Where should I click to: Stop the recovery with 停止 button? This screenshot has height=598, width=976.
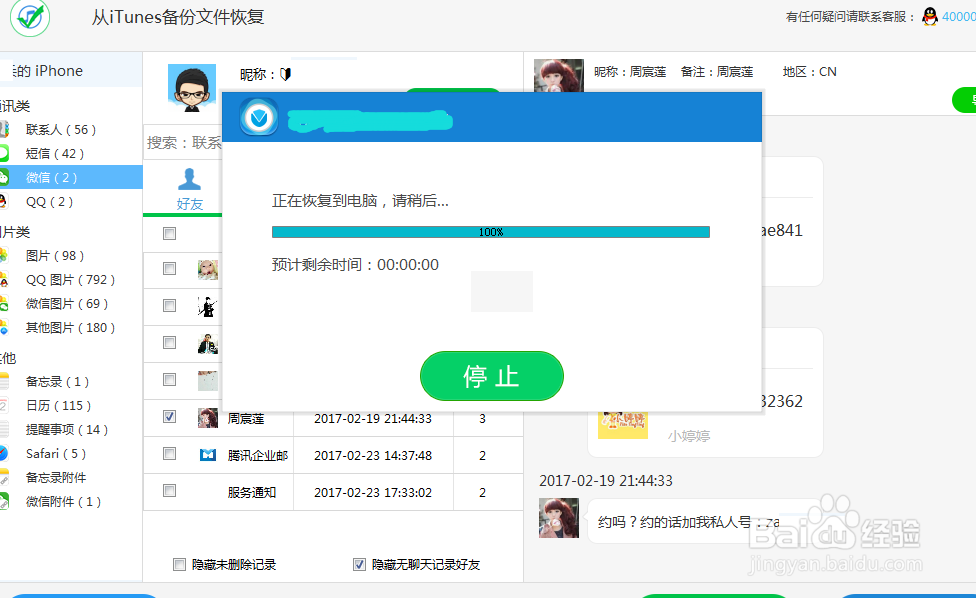click(x=492, y=376)
